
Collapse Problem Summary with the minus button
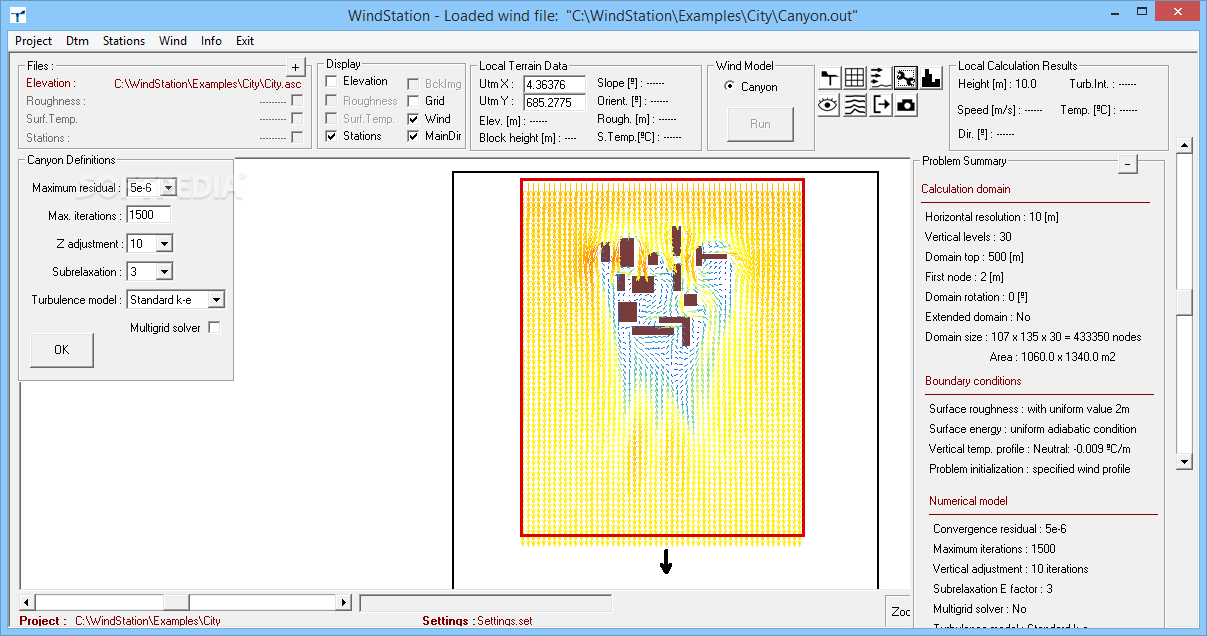point(1128,164)
